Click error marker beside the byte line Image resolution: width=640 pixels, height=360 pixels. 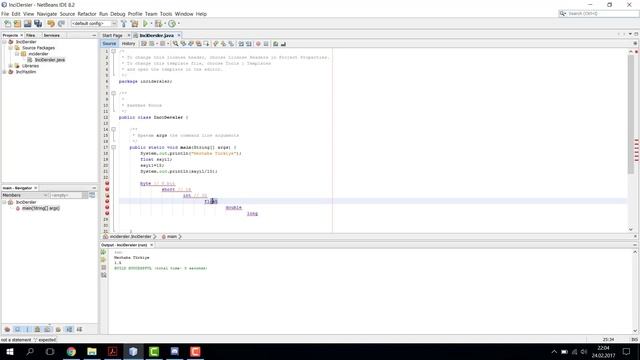tap(107, 184)
